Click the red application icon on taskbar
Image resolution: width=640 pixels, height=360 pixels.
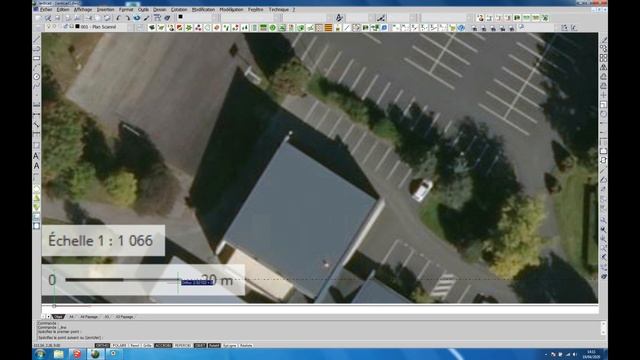click(77, 354)
